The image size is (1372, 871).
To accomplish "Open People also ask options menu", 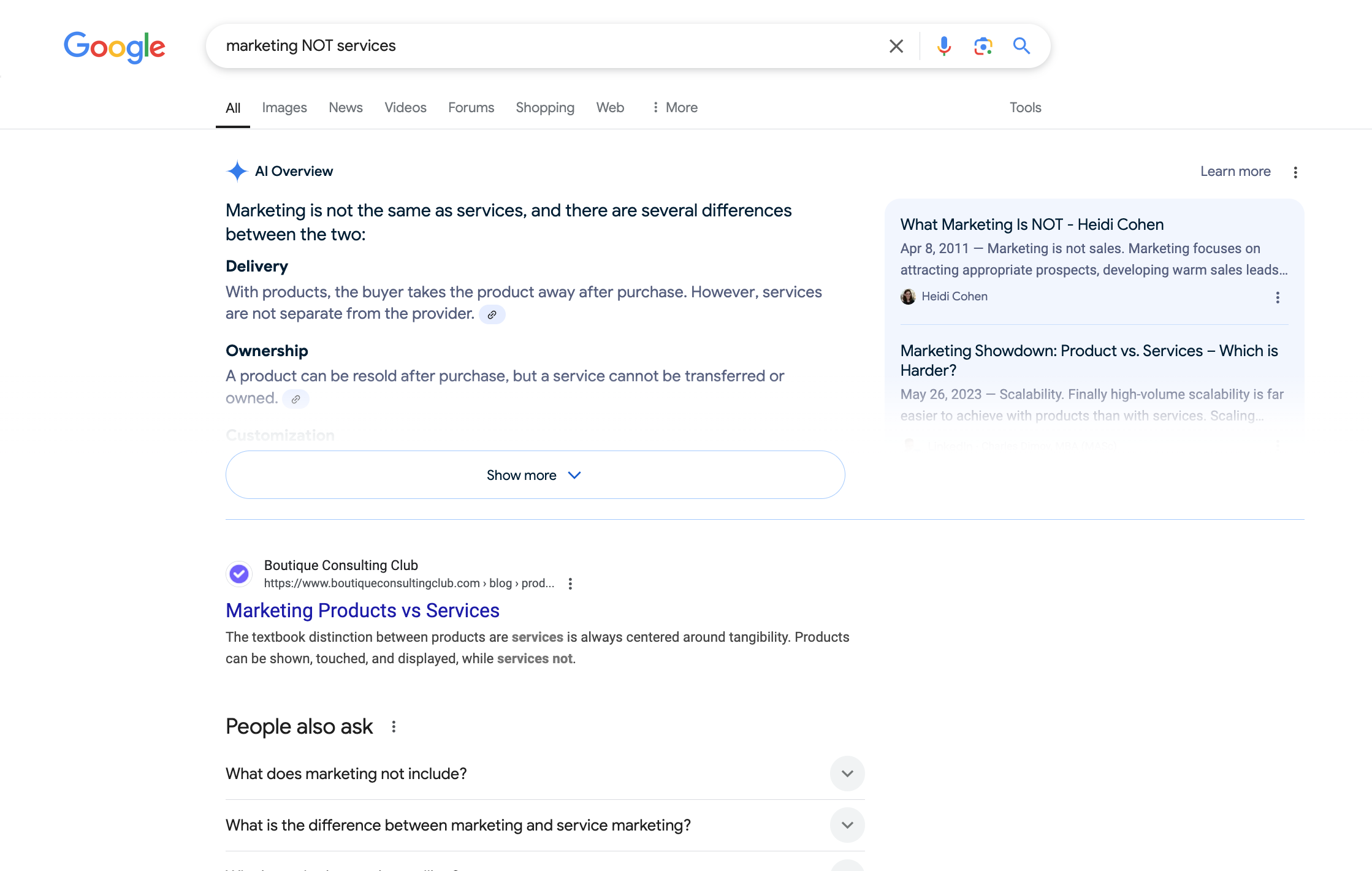I will click(x=394, y=727).
